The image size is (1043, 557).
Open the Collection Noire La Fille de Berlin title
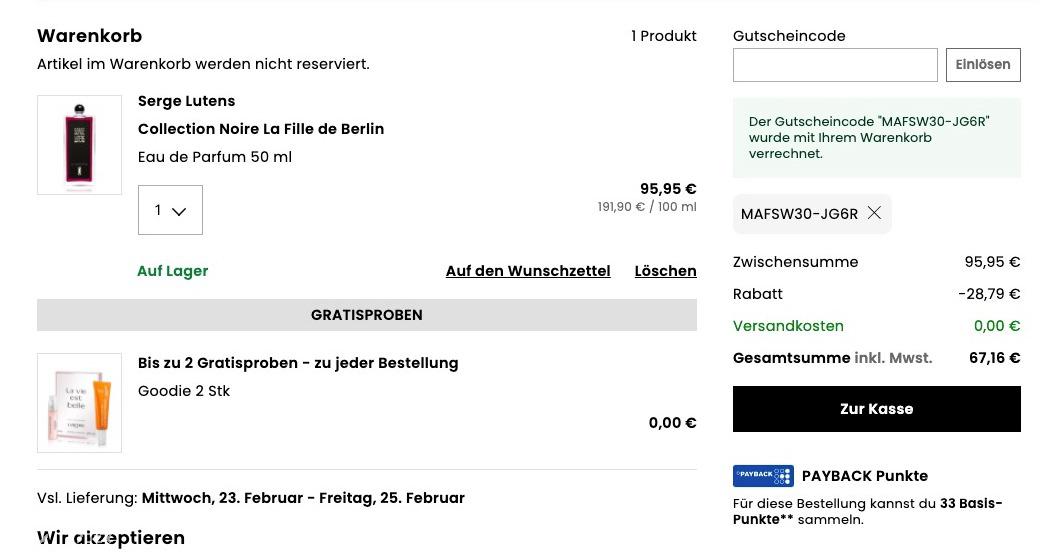click(261, 128)
